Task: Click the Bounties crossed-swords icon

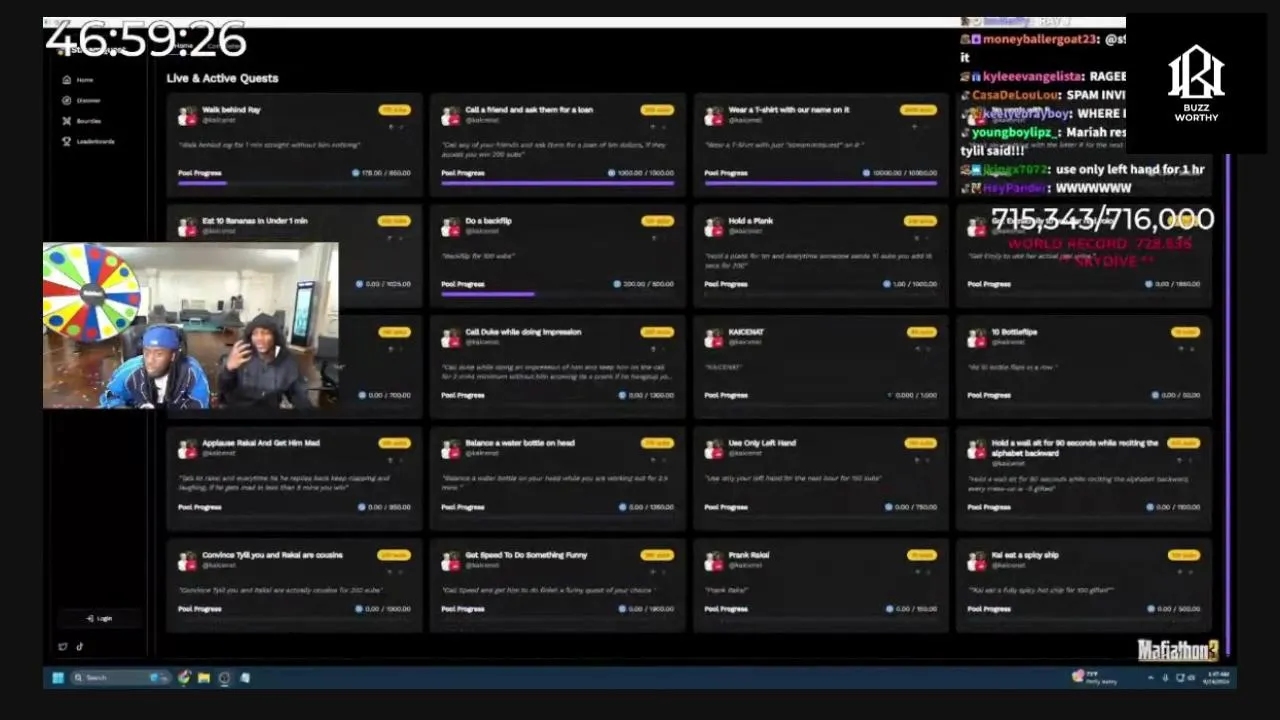Action: (x=67, y=121)
